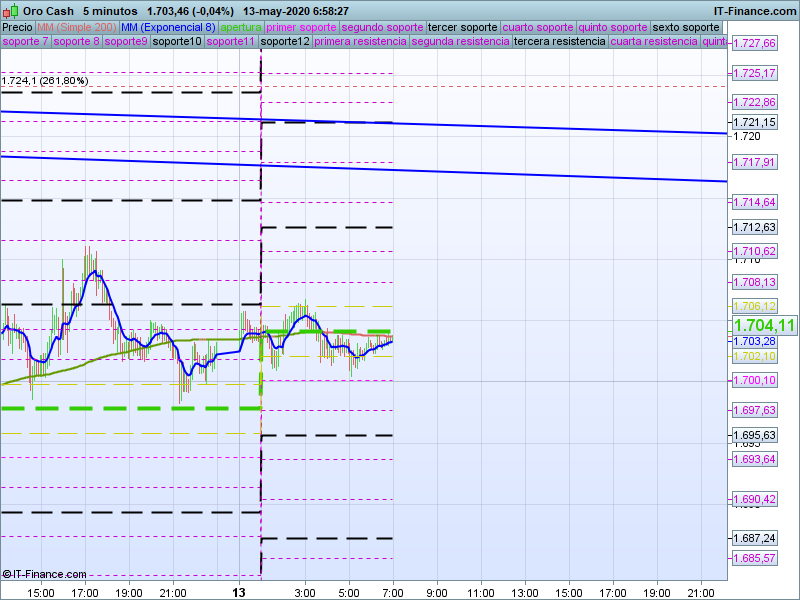Image resolution: width=800 pixels, height=600 pixels.
Task: Click the 1.685,57 price level tag
Action: [x=754, y=558]
